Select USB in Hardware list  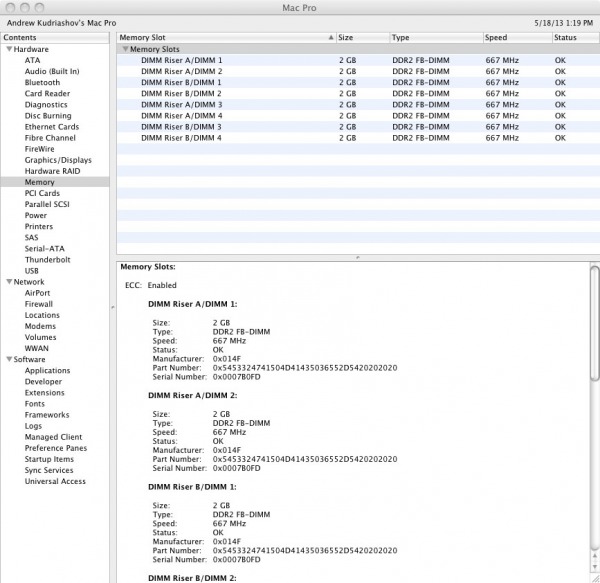[32, 271]
